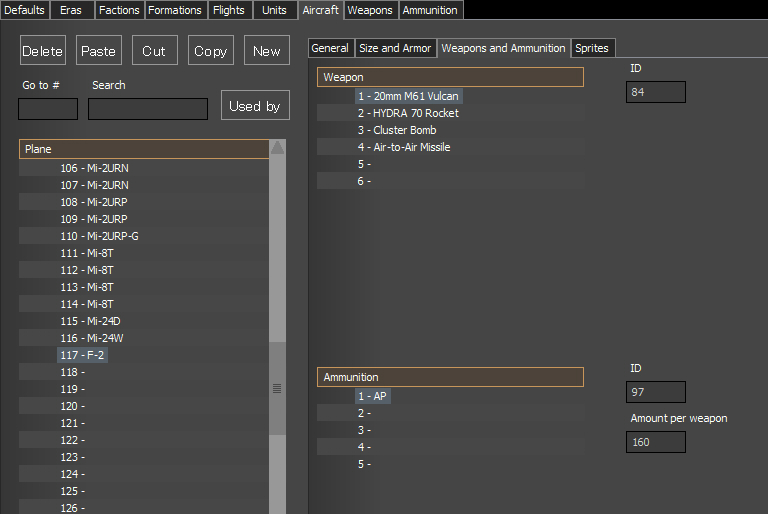
Task: Open the Units tab
Action: point(275,10)
